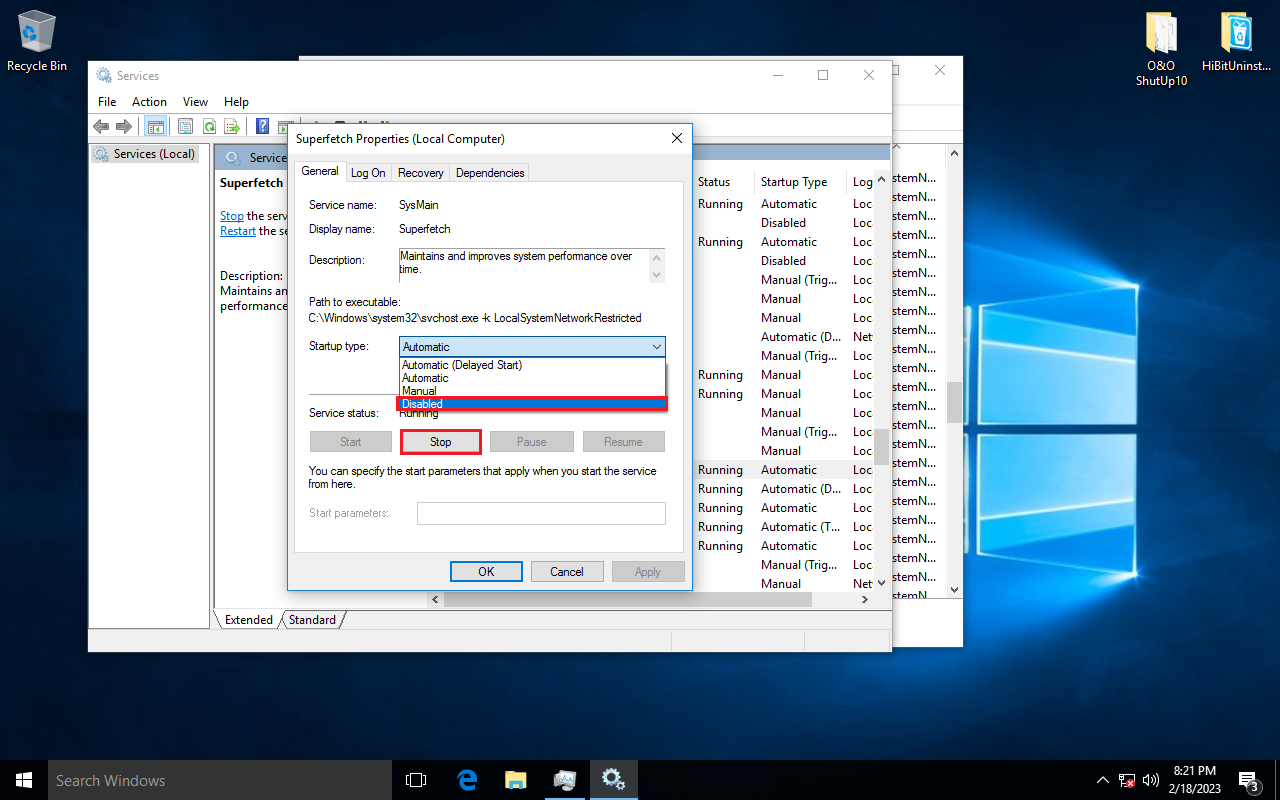Image resolution: width=1280 pixels, height=800 pixels.
Task: Click the volume speaker tray icon
Action: [x=1151, y=780]
